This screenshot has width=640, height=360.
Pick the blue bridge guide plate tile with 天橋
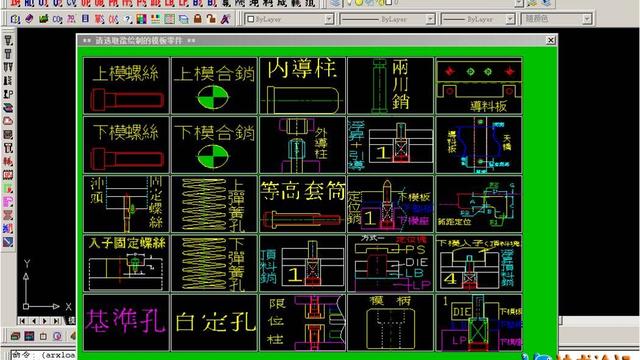(479, 145)
